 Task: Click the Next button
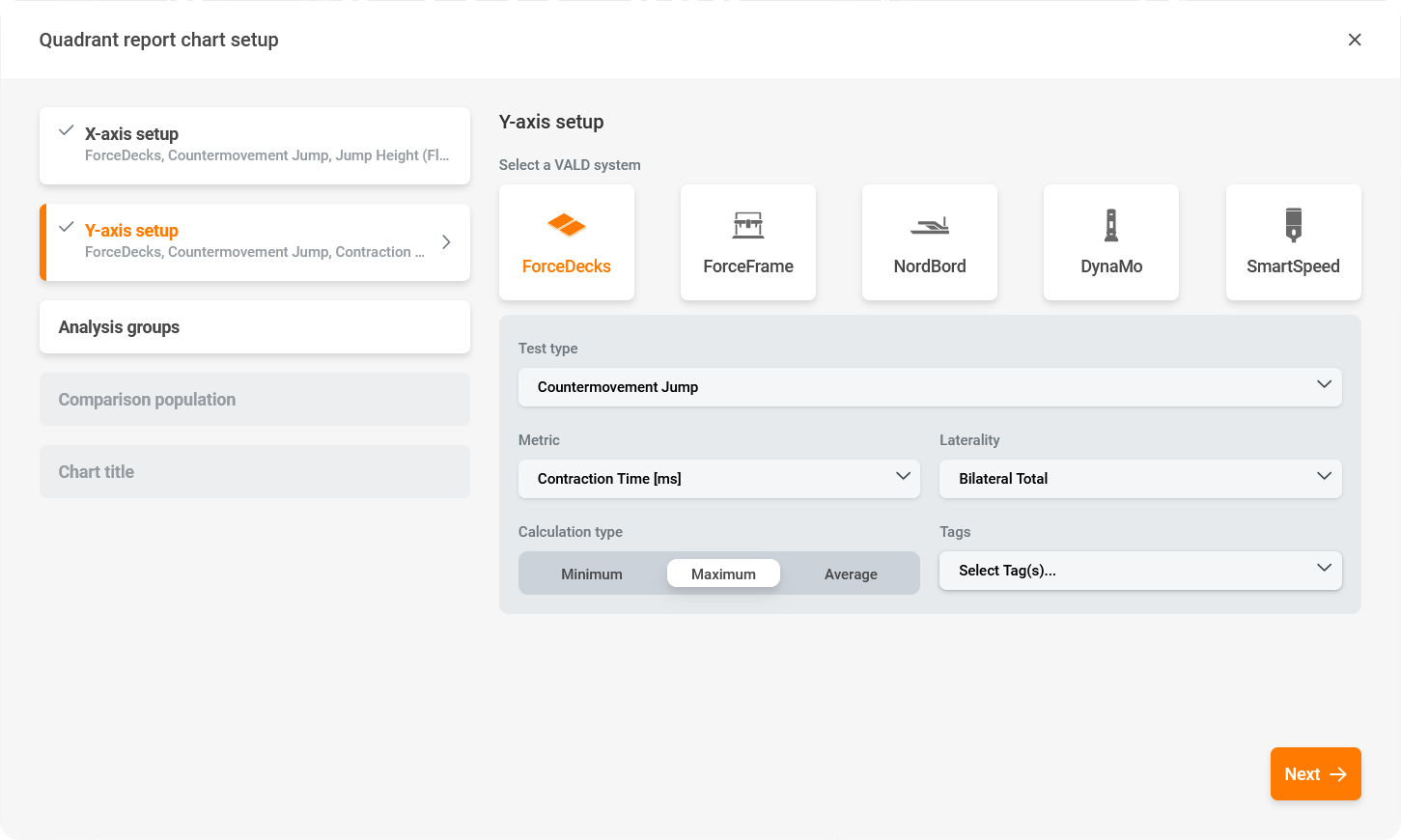(1316, 774)
